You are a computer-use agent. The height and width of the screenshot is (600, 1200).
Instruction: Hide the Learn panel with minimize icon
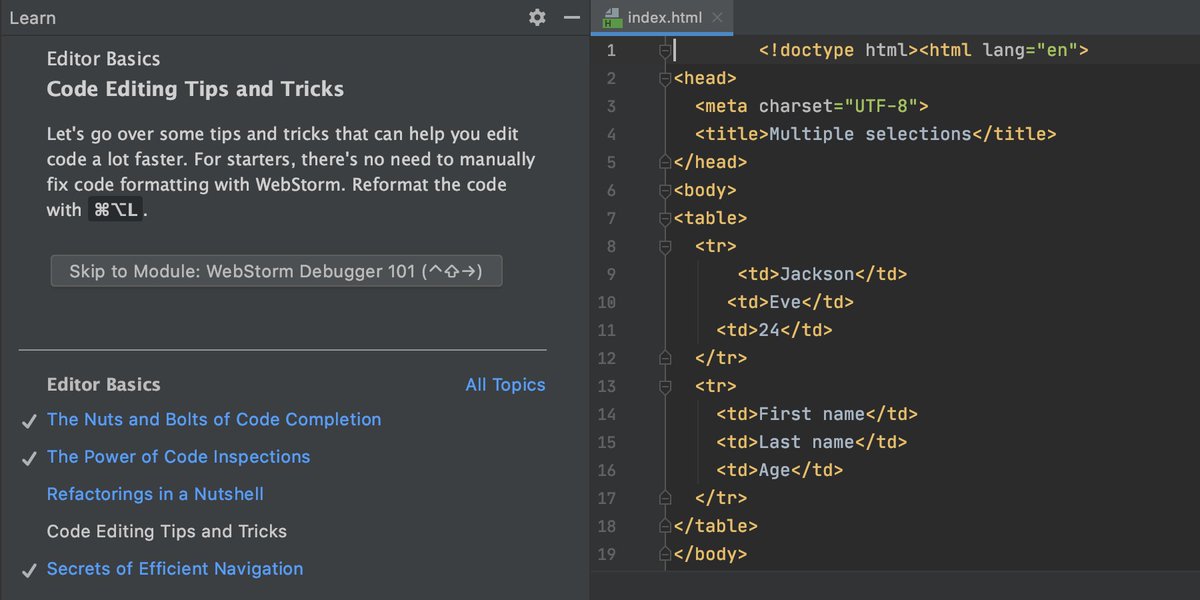point(571,17)
